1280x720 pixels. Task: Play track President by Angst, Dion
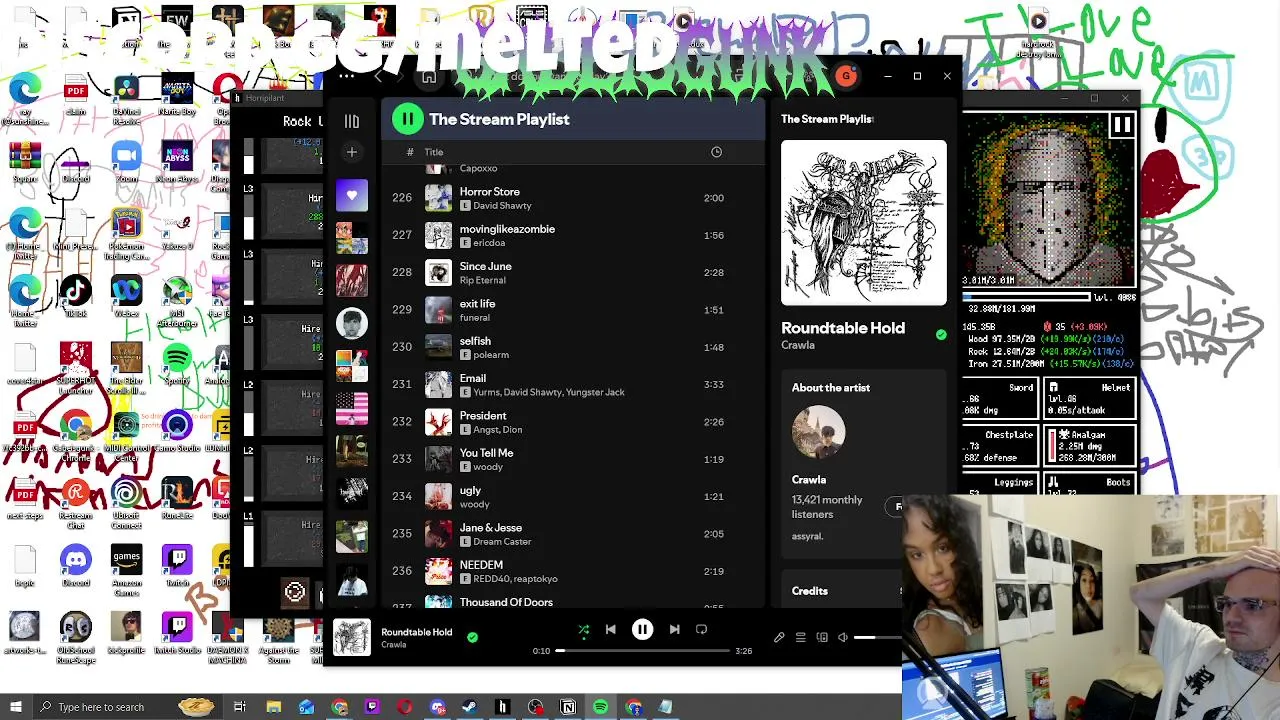click(572, 422)
